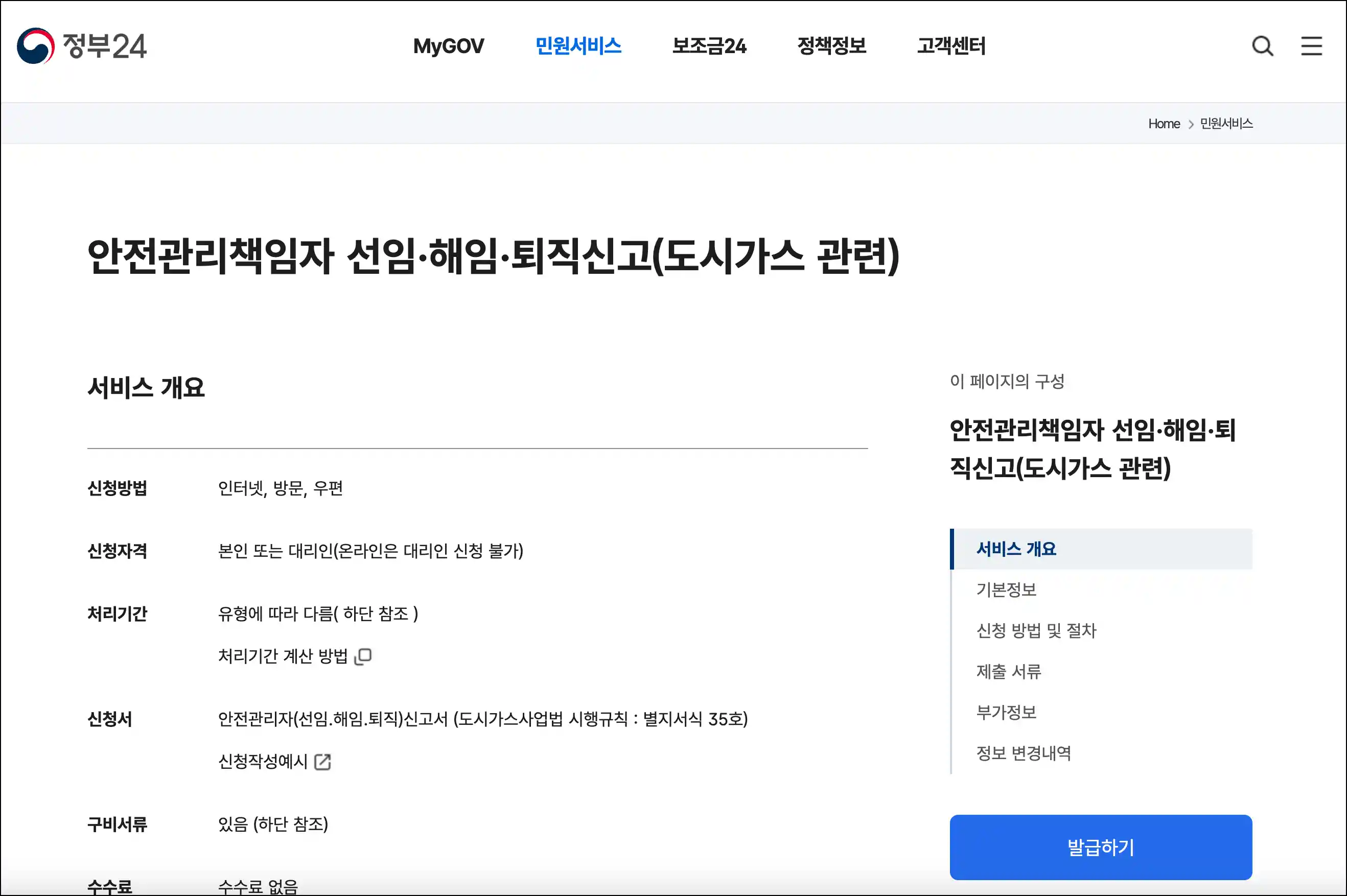Open the 처리기간 계산 방법 link
This screenshot has width=1347, height=896.
283,656
